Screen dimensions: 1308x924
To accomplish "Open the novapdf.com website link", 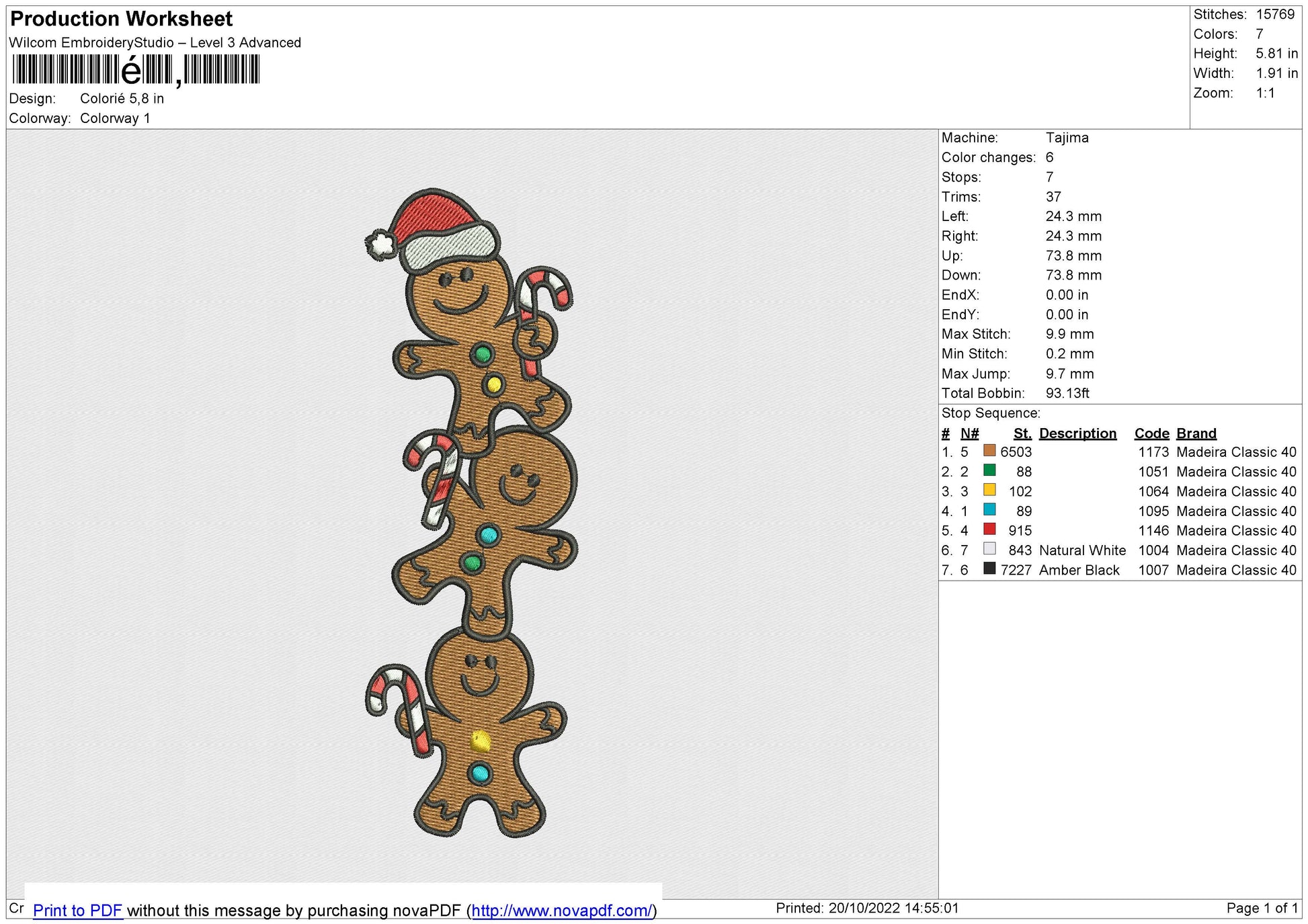I will coord(561,911).
